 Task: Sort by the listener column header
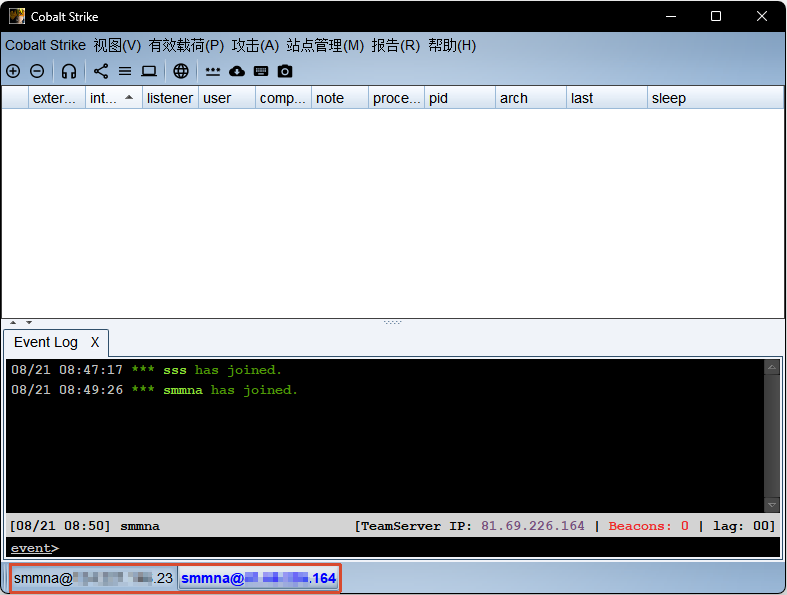pos(170,98)
